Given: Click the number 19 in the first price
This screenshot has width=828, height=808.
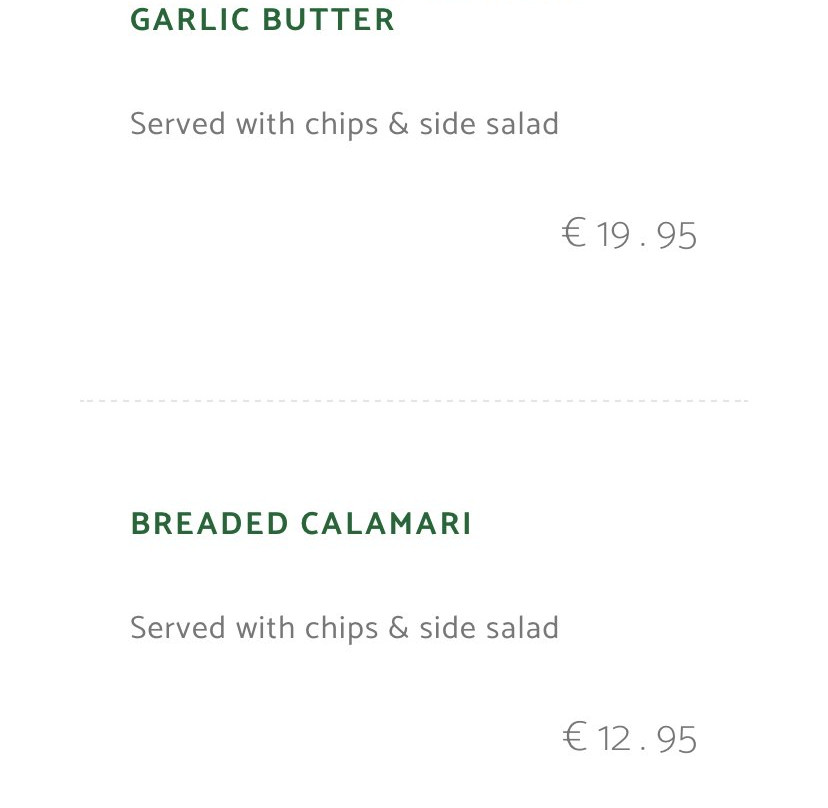Looking at the screenshot, I should click(x=613, y=235).
